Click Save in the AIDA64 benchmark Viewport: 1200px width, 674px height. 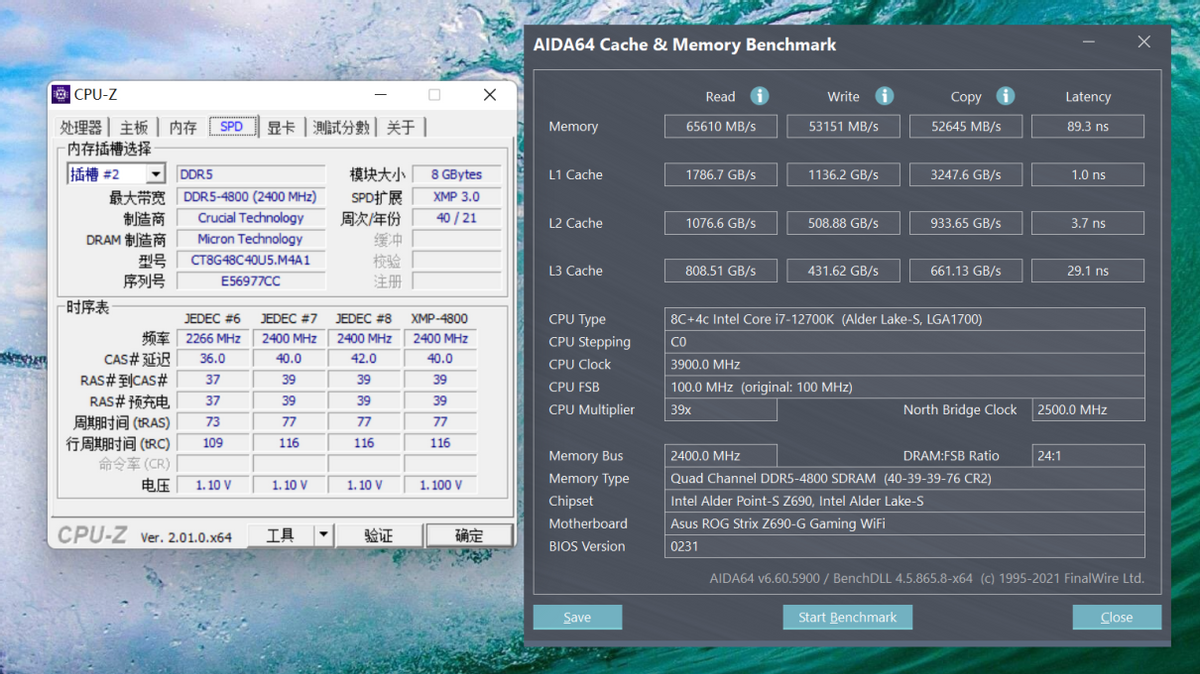[x=577, y=617]
